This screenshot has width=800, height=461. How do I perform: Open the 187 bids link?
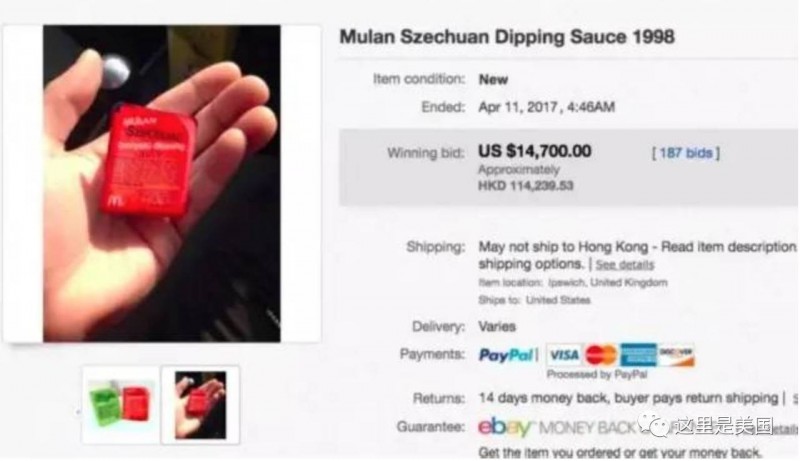[686, 153]
